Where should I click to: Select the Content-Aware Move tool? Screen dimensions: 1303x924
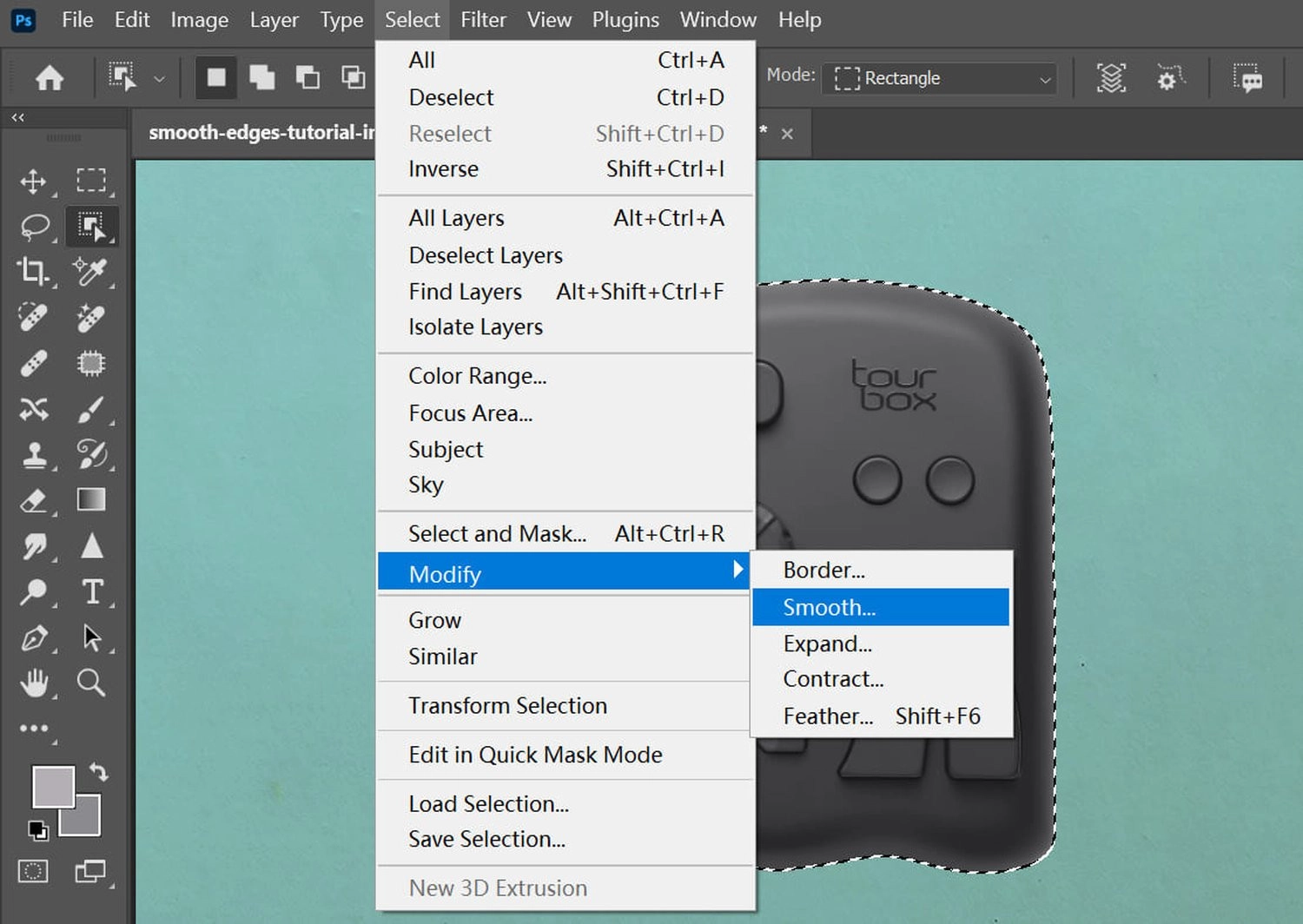pos(33,408)
